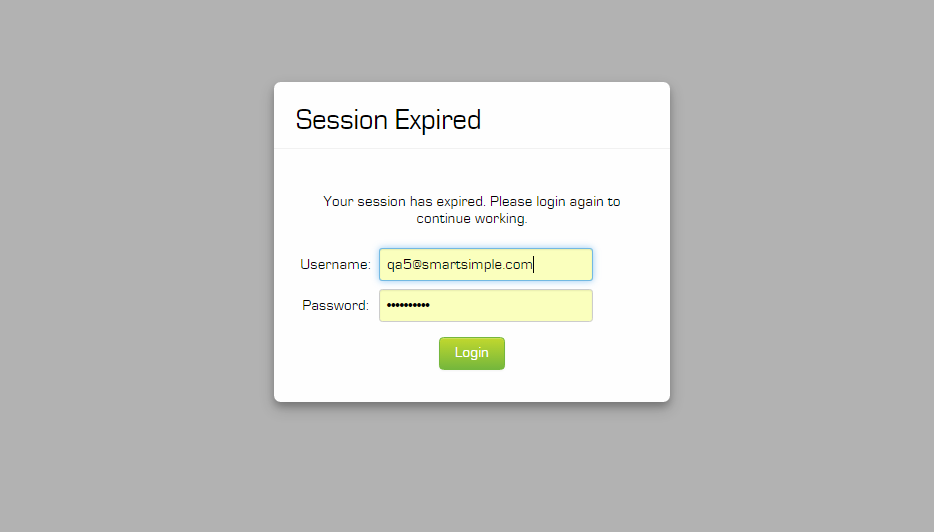This screenshot has height=532, width=934.
Task: Click the masked password dots
Action: [408, 306]
